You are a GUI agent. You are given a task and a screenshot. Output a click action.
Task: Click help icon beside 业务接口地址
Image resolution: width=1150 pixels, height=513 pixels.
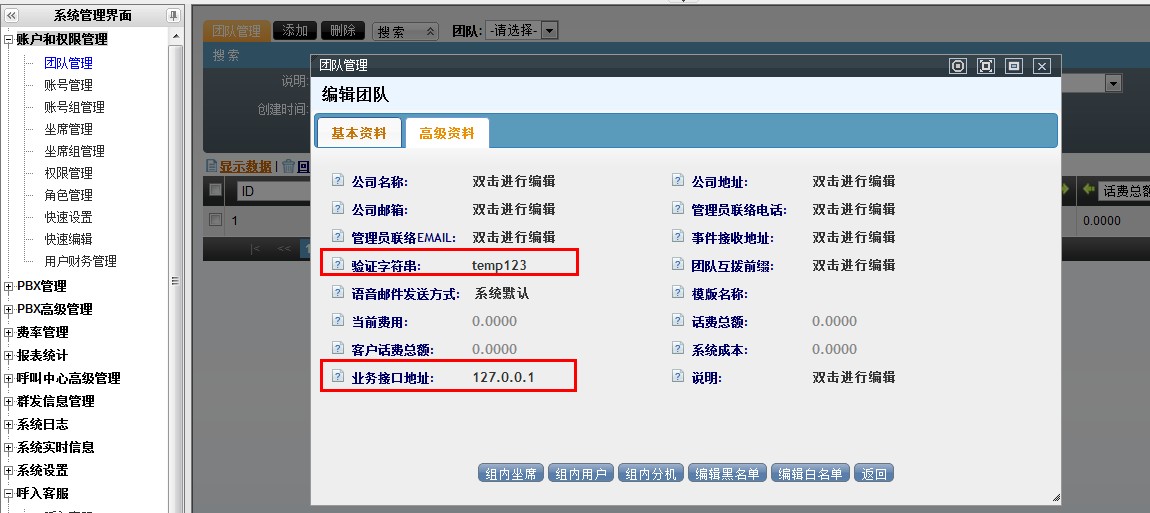pos(338,377)
